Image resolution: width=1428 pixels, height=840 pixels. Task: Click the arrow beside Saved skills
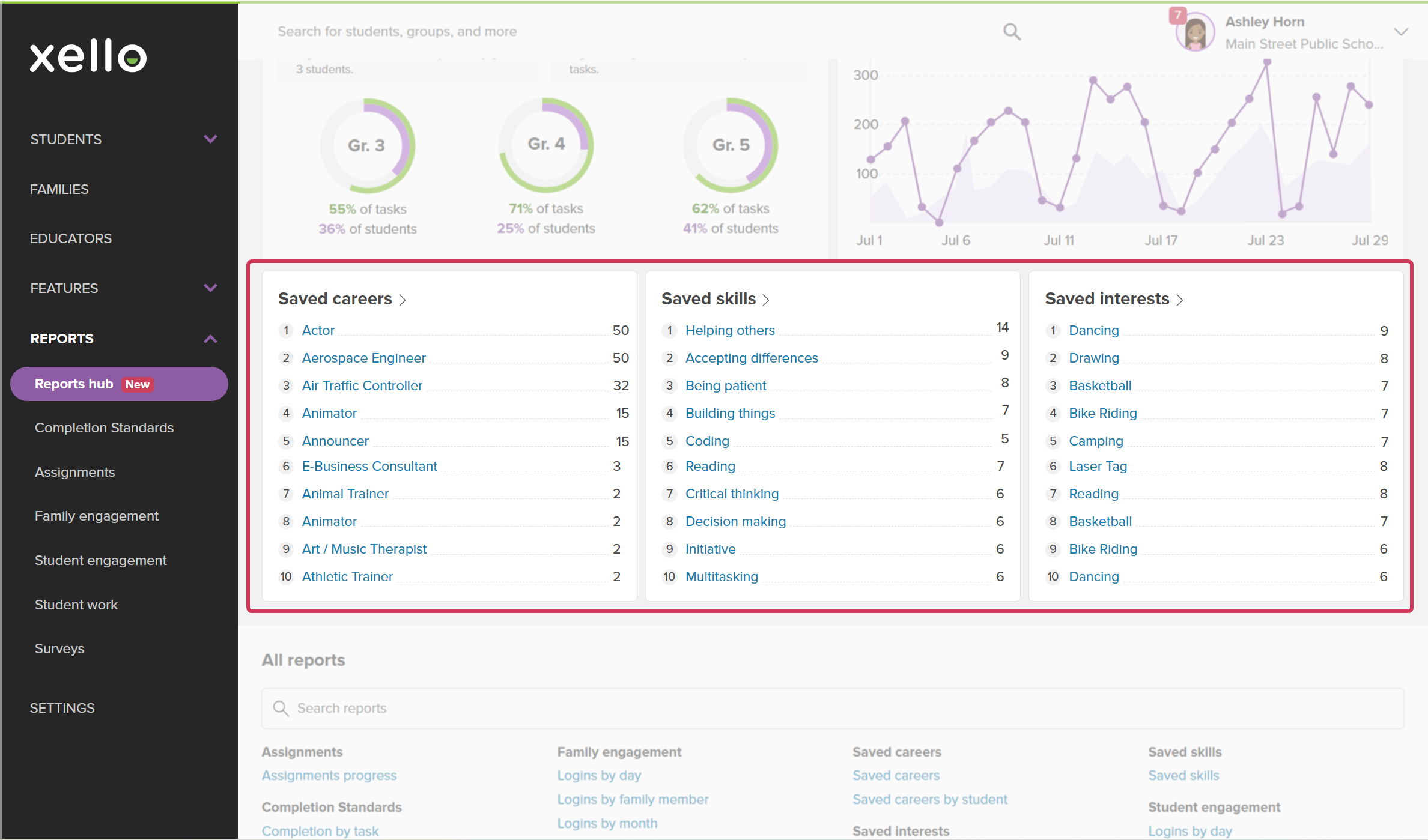pos(766,300)
